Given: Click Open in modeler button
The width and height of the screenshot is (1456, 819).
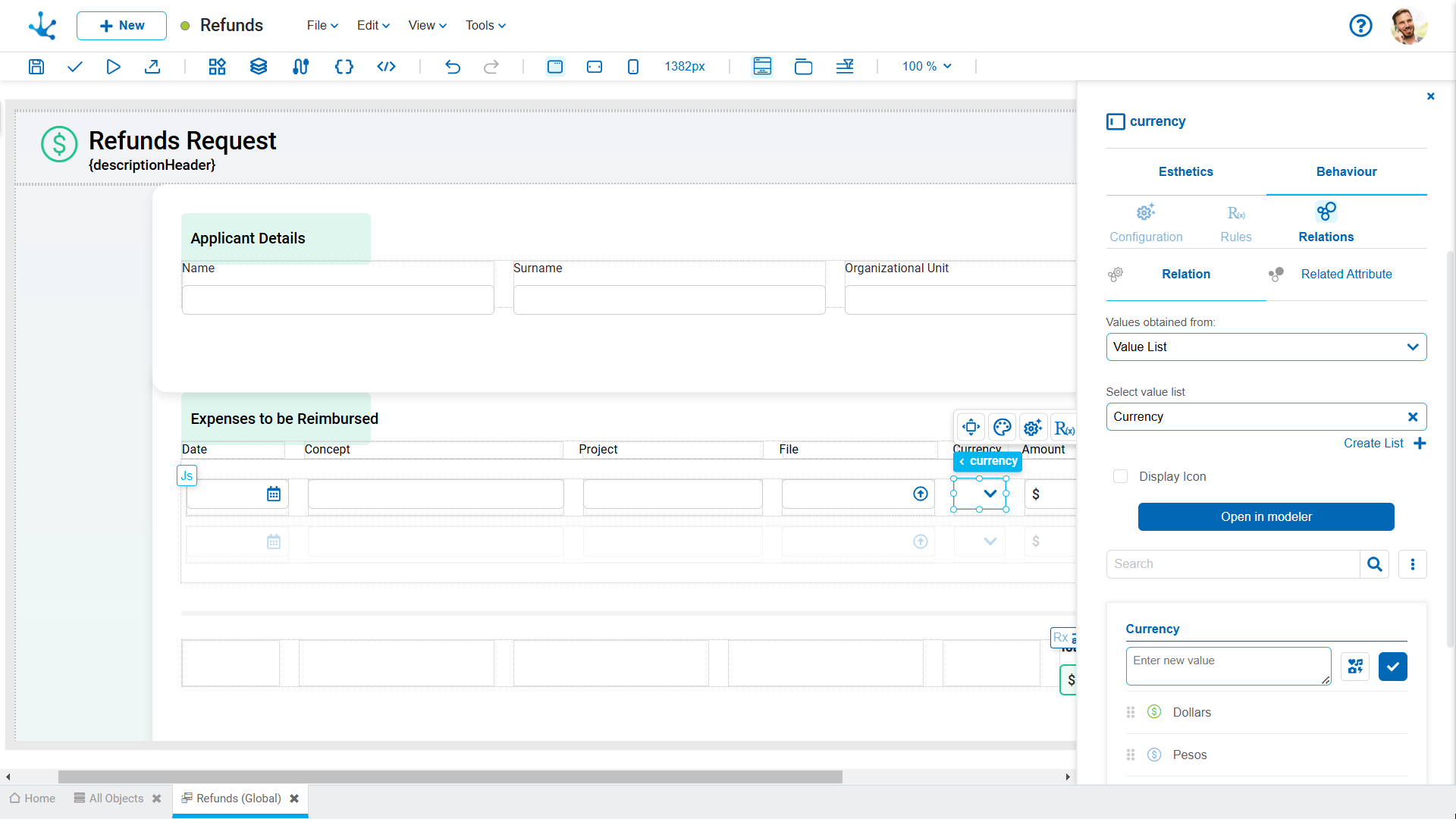Looking at the screenshot, I should [x=1266, y=516].
